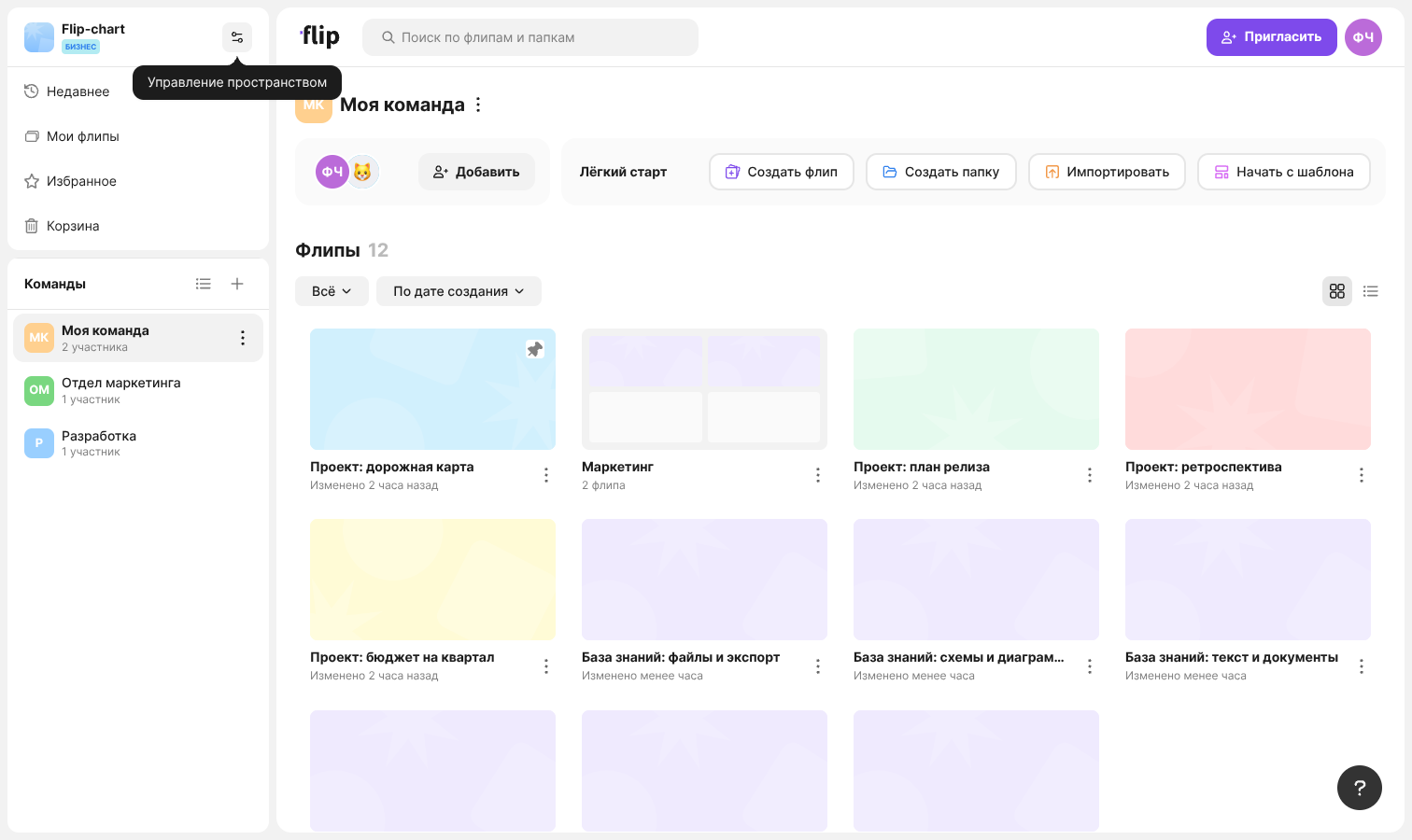Viewport: 1412px width, 840px height.
Task: Click Импортировать button
Action: (1107, 172)
